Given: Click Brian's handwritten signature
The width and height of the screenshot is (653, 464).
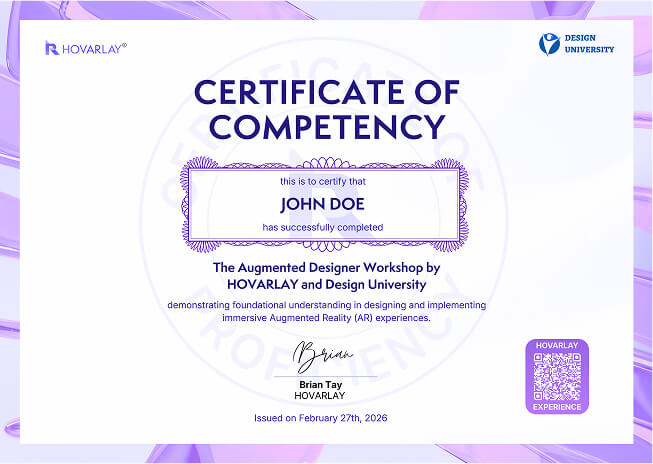Looking at the screenshot, I should pyautogui.click(x=321, y=355).
